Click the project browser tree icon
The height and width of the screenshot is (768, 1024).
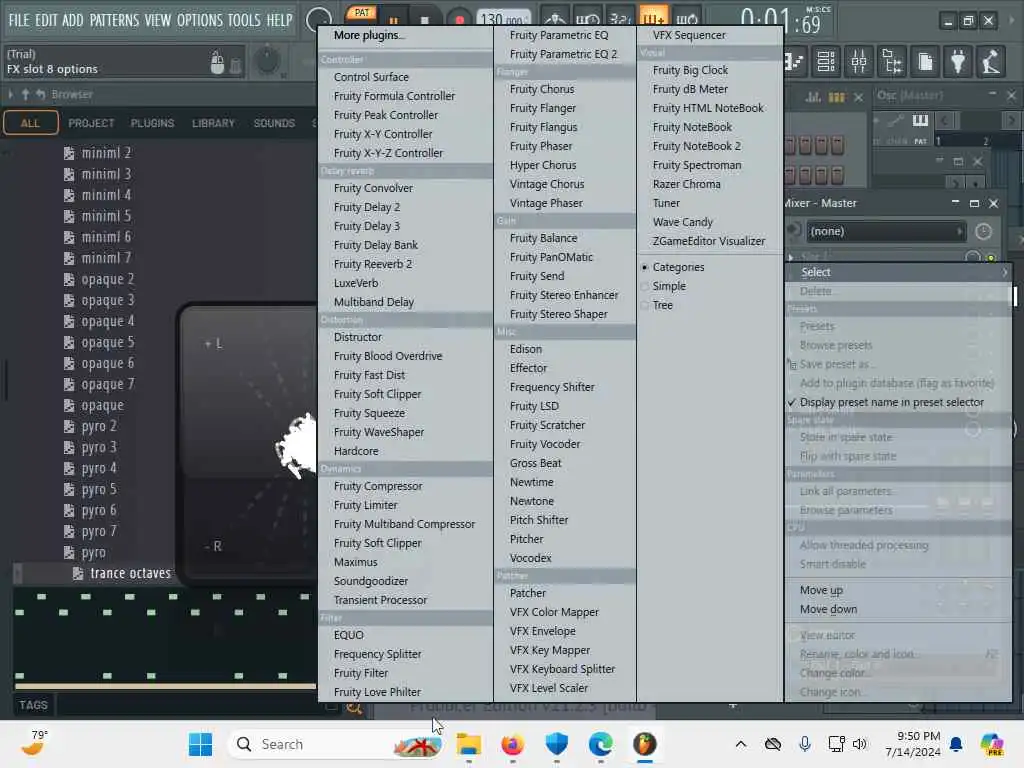(892, 62)
